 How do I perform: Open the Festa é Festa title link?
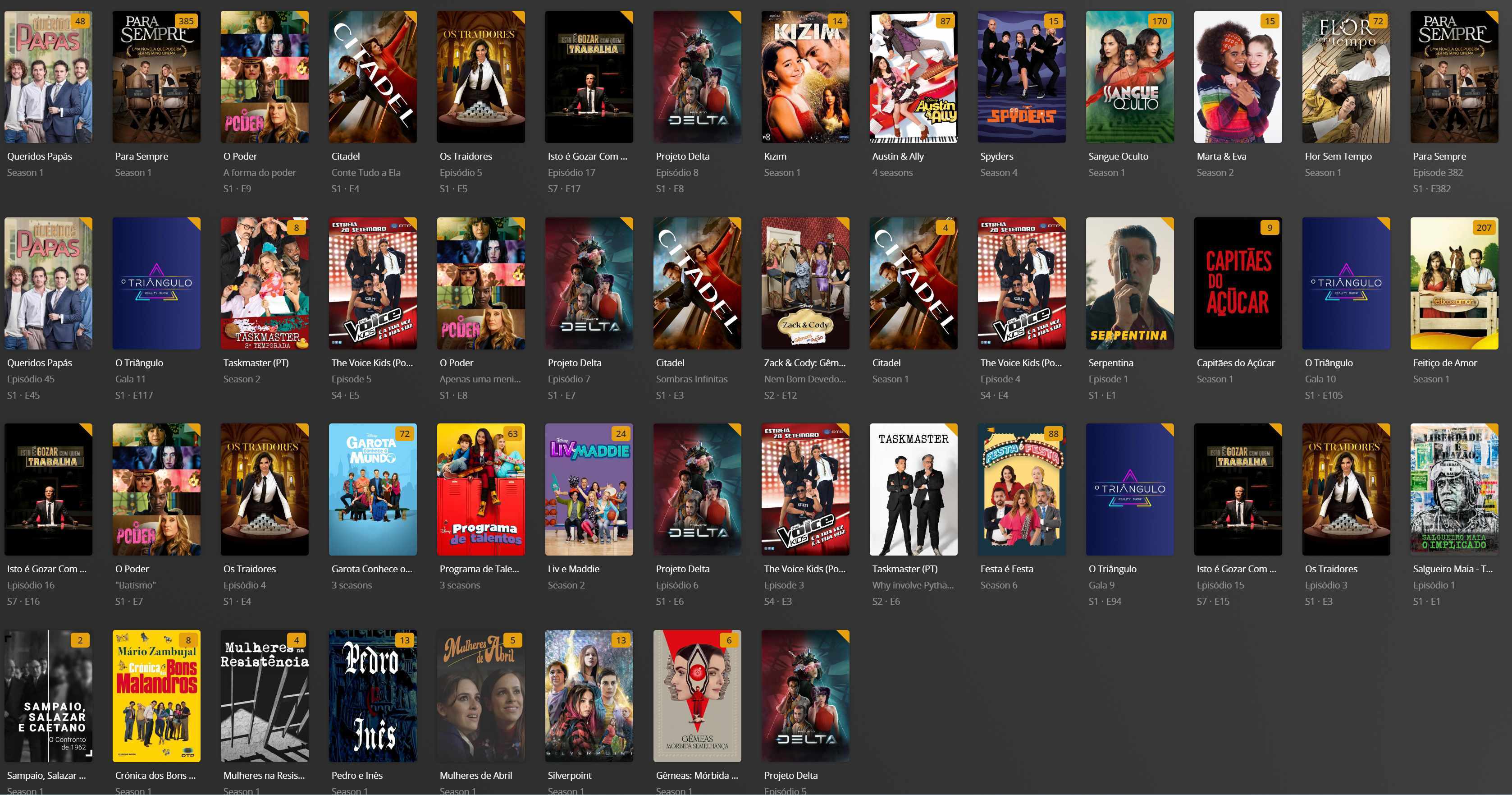click(1007, 569)
